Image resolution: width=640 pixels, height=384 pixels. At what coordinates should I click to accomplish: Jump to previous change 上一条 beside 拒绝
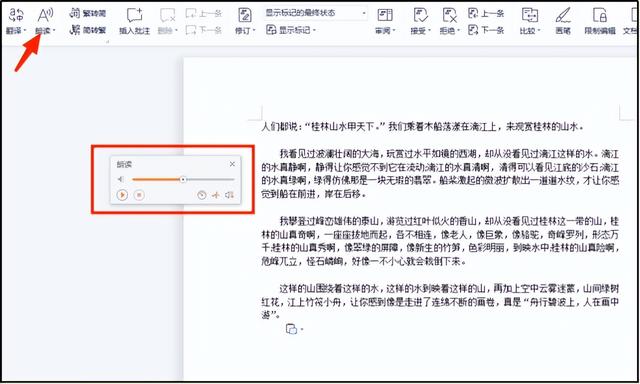pos(486,13)
